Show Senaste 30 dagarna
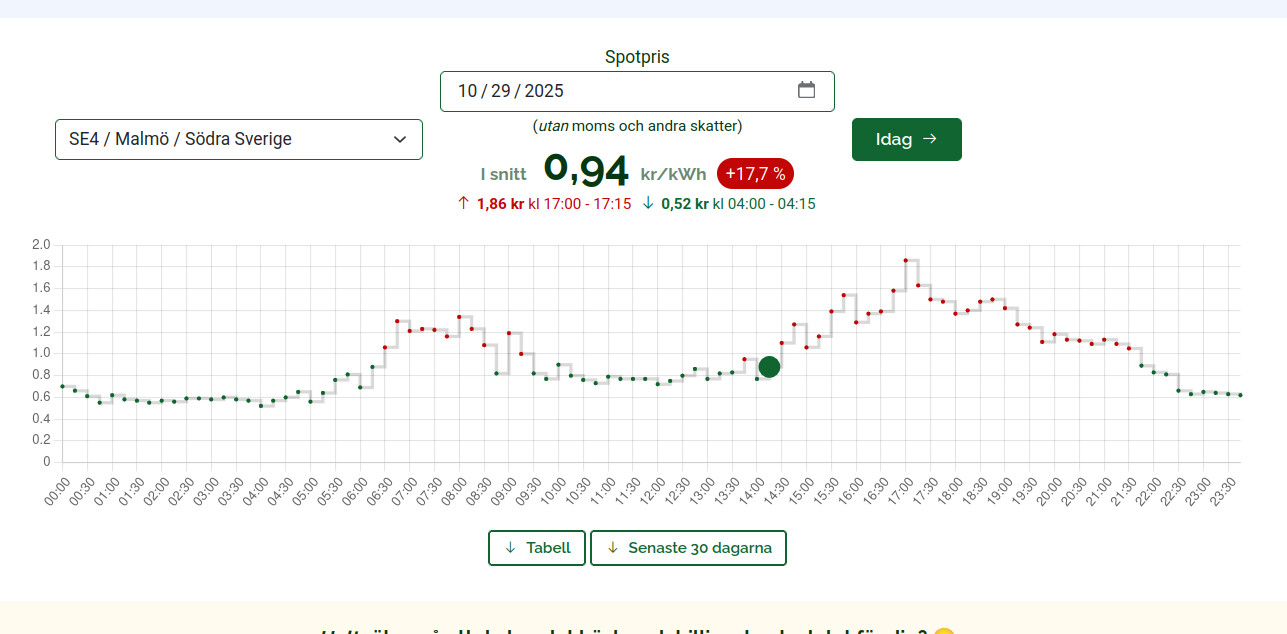Screen dimensions: 1287x634 (688, 548)
